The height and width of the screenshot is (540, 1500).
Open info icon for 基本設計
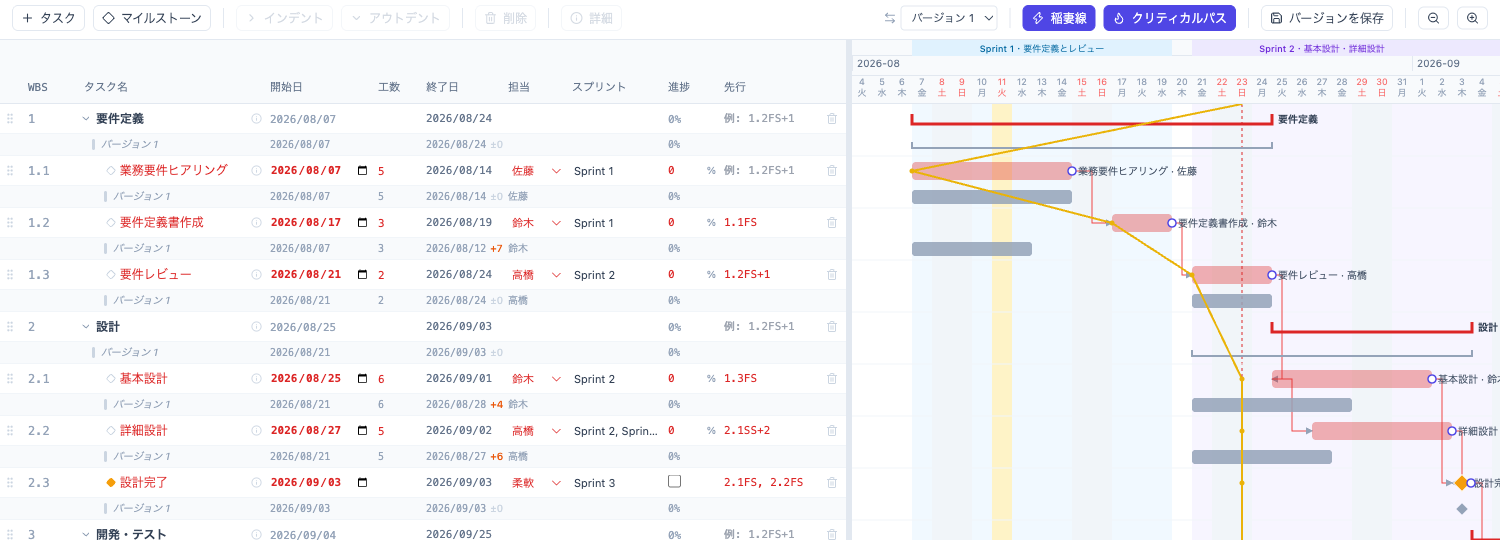(256, 379)
